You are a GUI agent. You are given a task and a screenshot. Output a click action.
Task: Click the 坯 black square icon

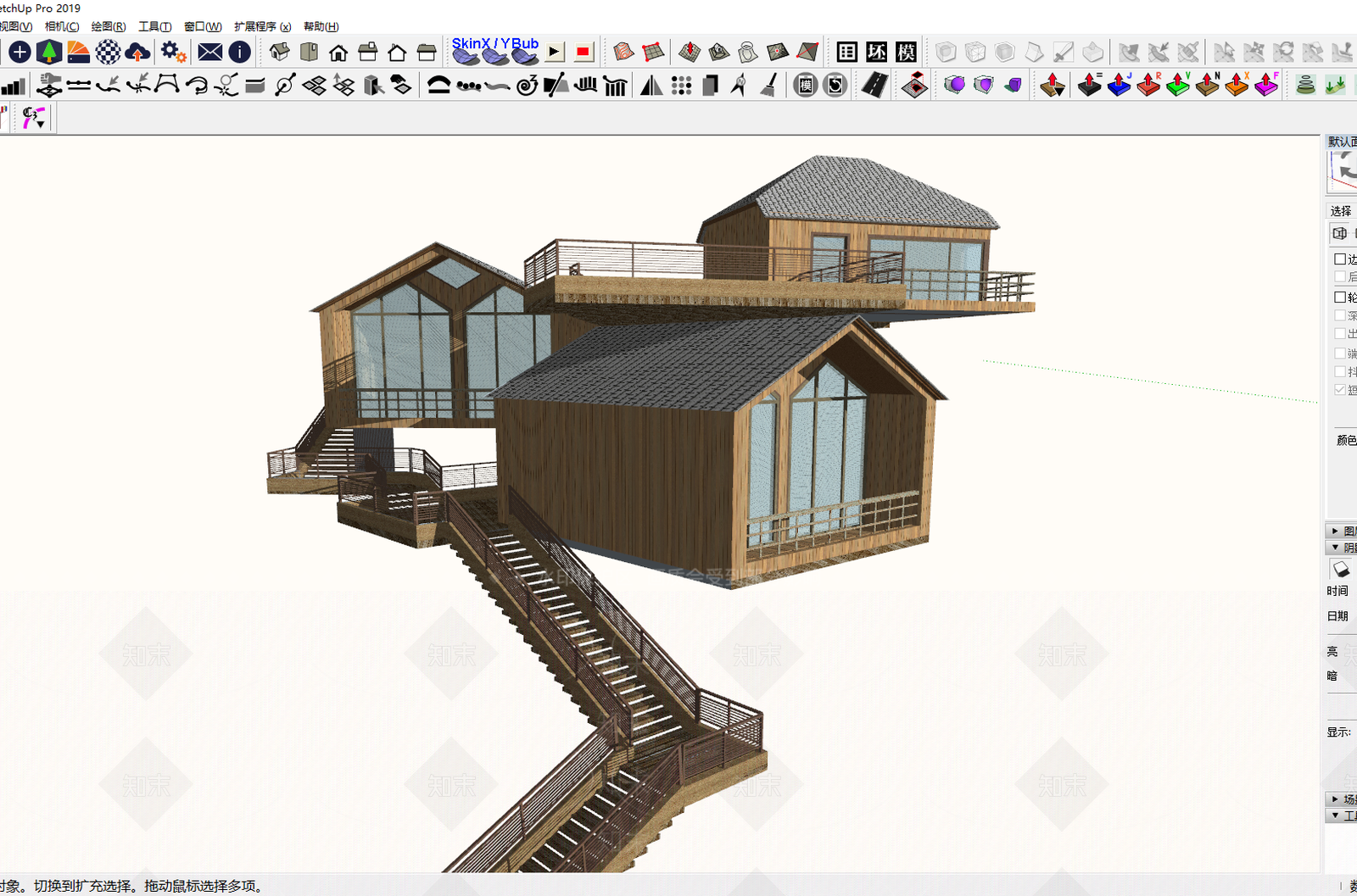[876, 53]
